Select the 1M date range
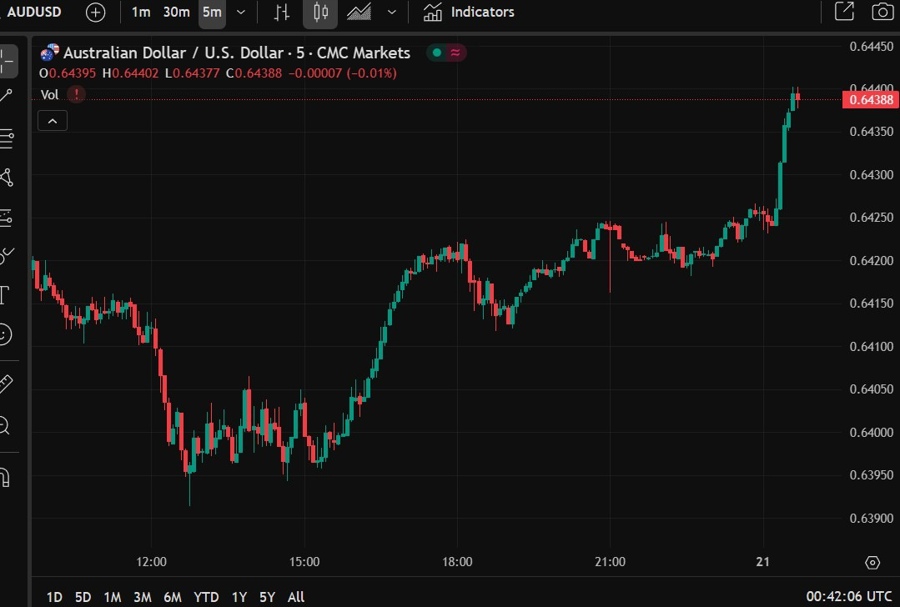Screen dimensions: 900x607 pyautogui.click(x=112, y=597)
